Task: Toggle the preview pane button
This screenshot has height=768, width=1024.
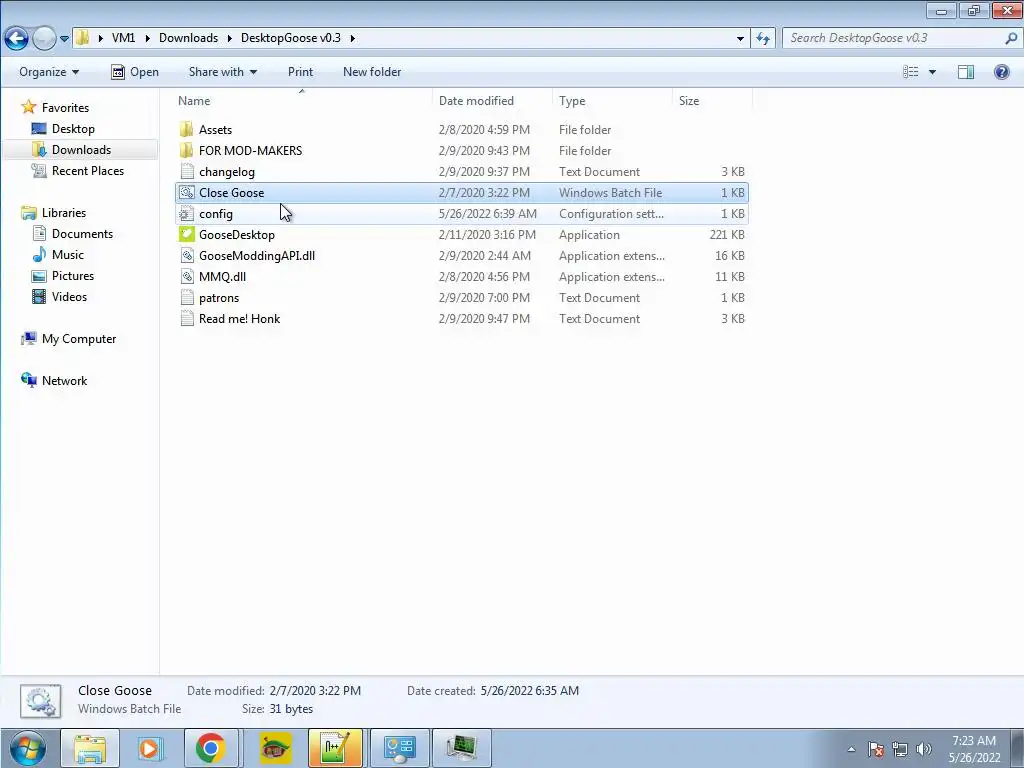Action: pos(966,72)
